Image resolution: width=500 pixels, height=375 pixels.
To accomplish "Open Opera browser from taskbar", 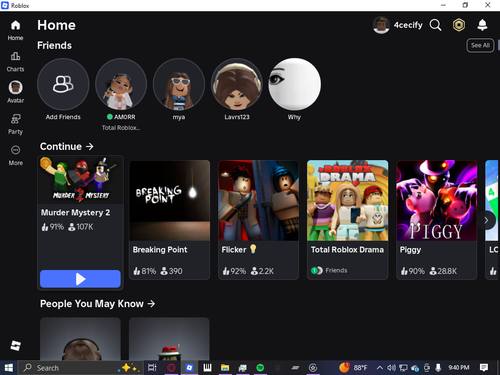I will tap(171, 368).
